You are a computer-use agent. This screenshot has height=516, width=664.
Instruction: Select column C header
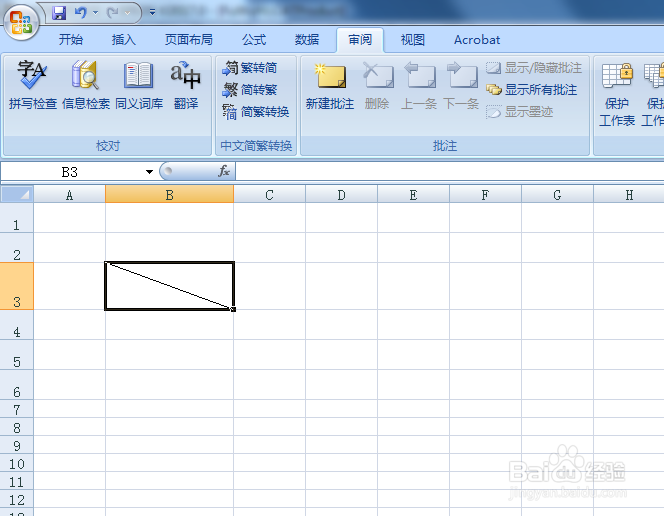pyautogui.click(x=269, y=195)
